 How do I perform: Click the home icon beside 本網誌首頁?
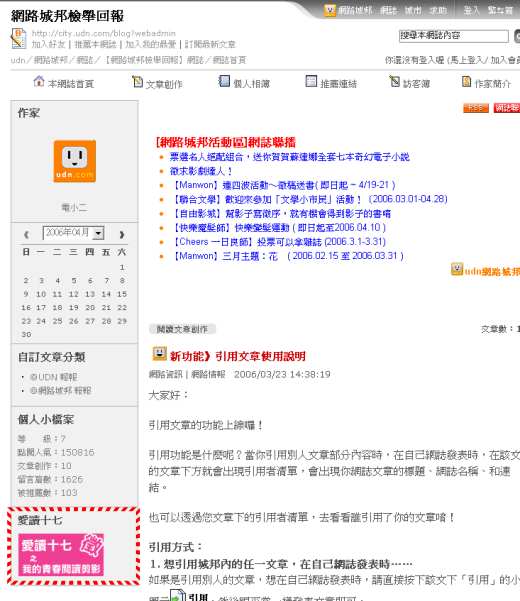coord(39,81)
